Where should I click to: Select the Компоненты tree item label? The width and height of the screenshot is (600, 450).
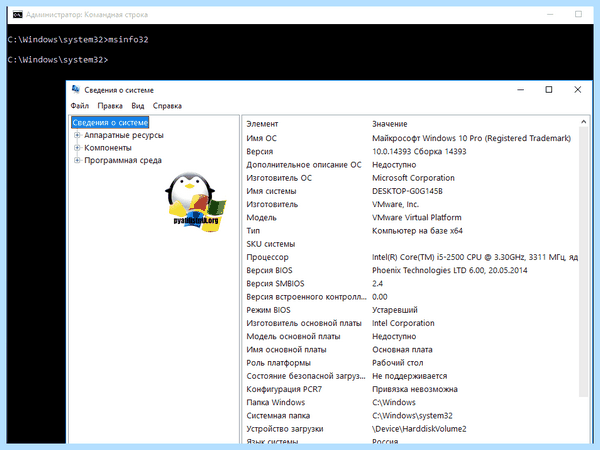tap(108, 148)
